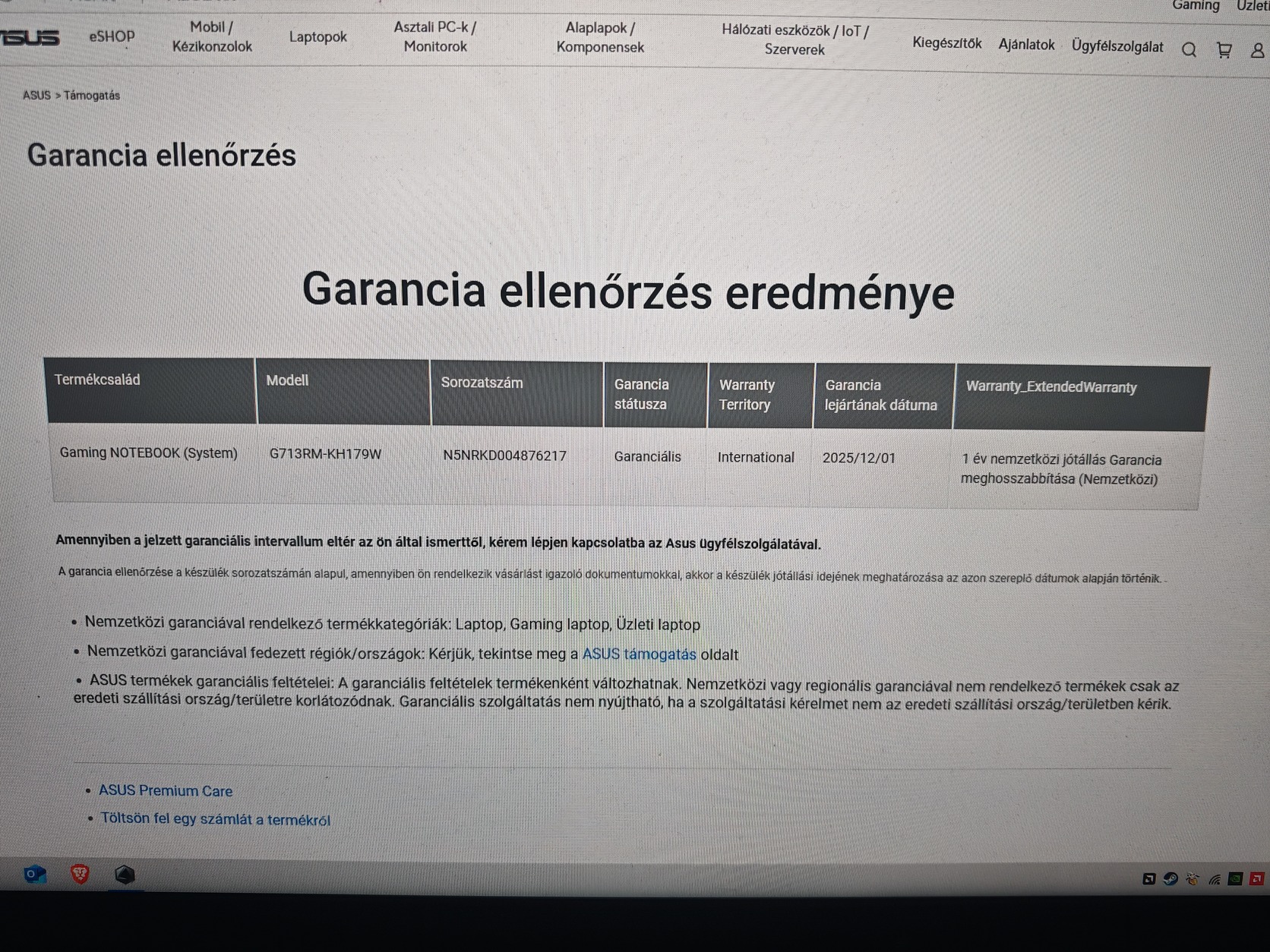This screenshot has width=1270, height=952.
Task: Click the ASUS breadcrumb link
Action: tap(36, 95)
